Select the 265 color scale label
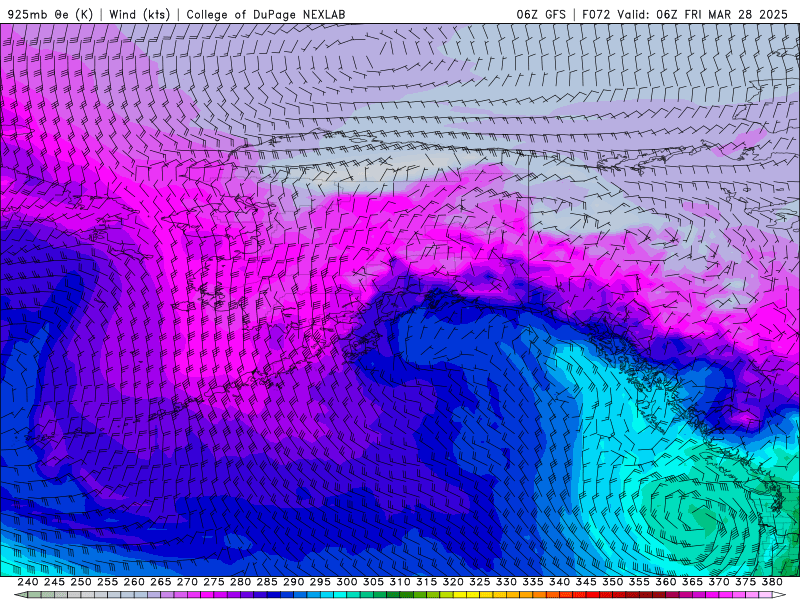The width and height of the screenshot is (800, 600). [161, 582]
